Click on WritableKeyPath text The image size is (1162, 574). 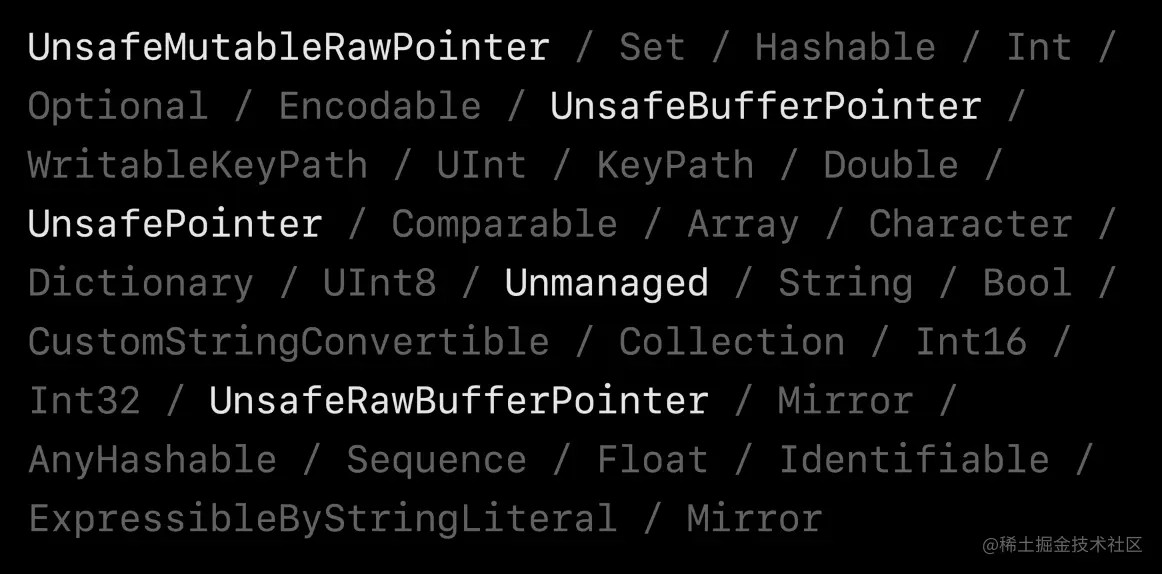(x=198, y=166)
